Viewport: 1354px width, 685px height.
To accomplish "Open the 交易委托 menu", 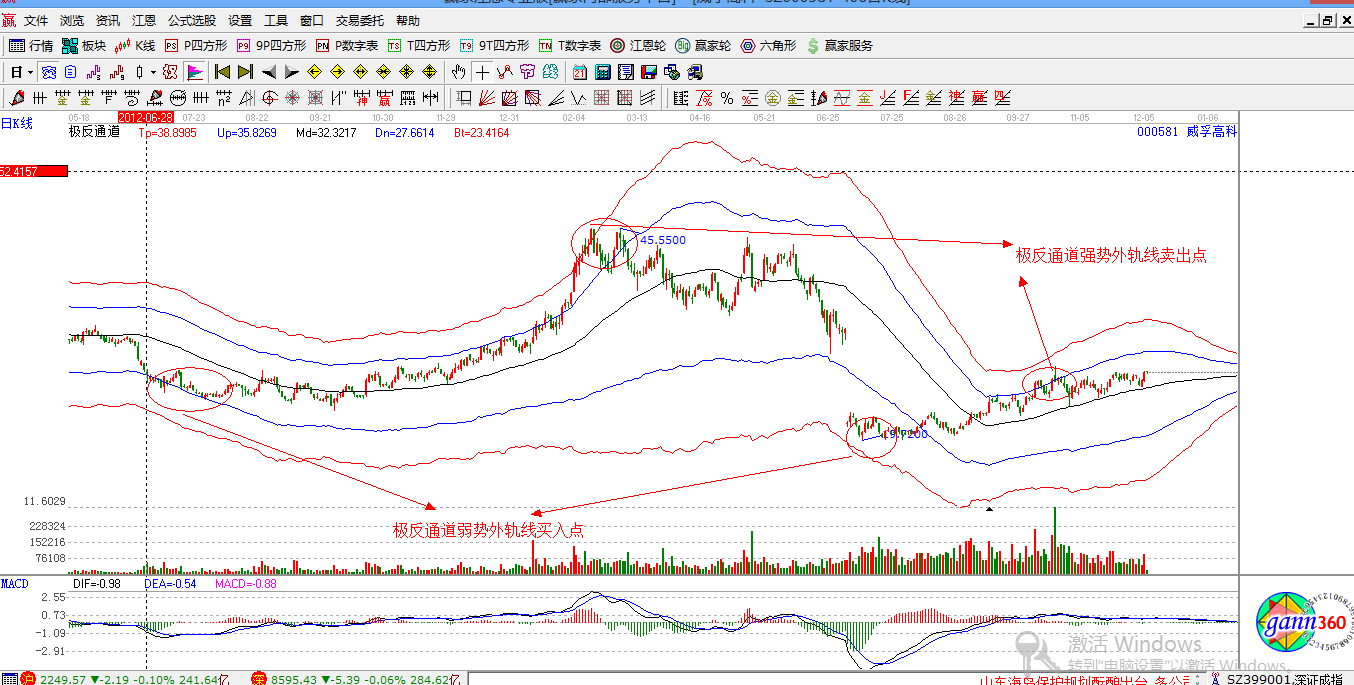I will click(x=360, y=20).
